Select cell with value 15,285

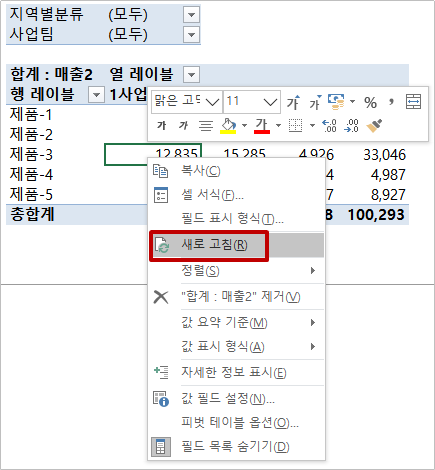point(244,153)
